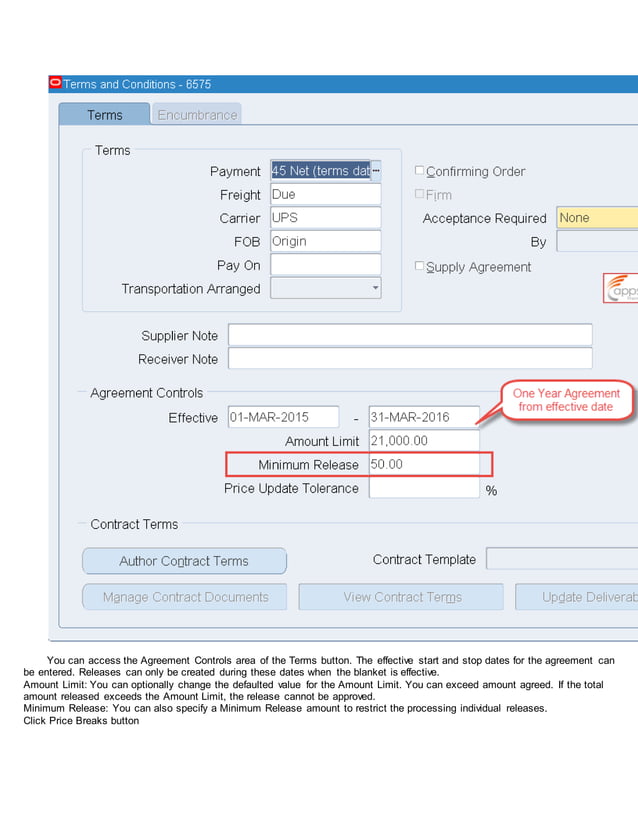Toggle the Firm checkbox
Viewport: 638px width, 826px height.
419,194
